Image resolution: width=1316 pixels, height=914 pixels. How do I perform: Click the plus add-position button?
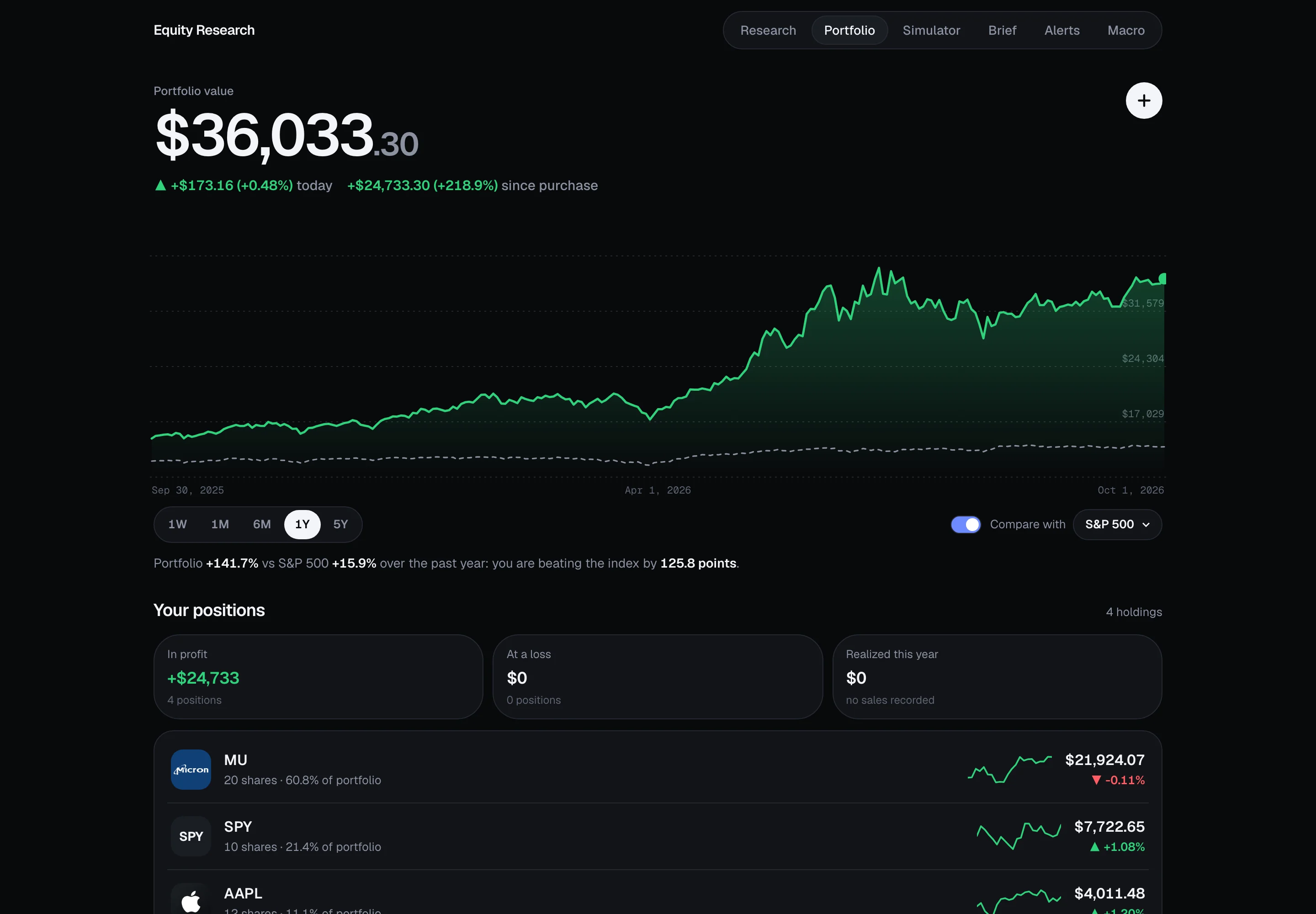[1144, 101]
